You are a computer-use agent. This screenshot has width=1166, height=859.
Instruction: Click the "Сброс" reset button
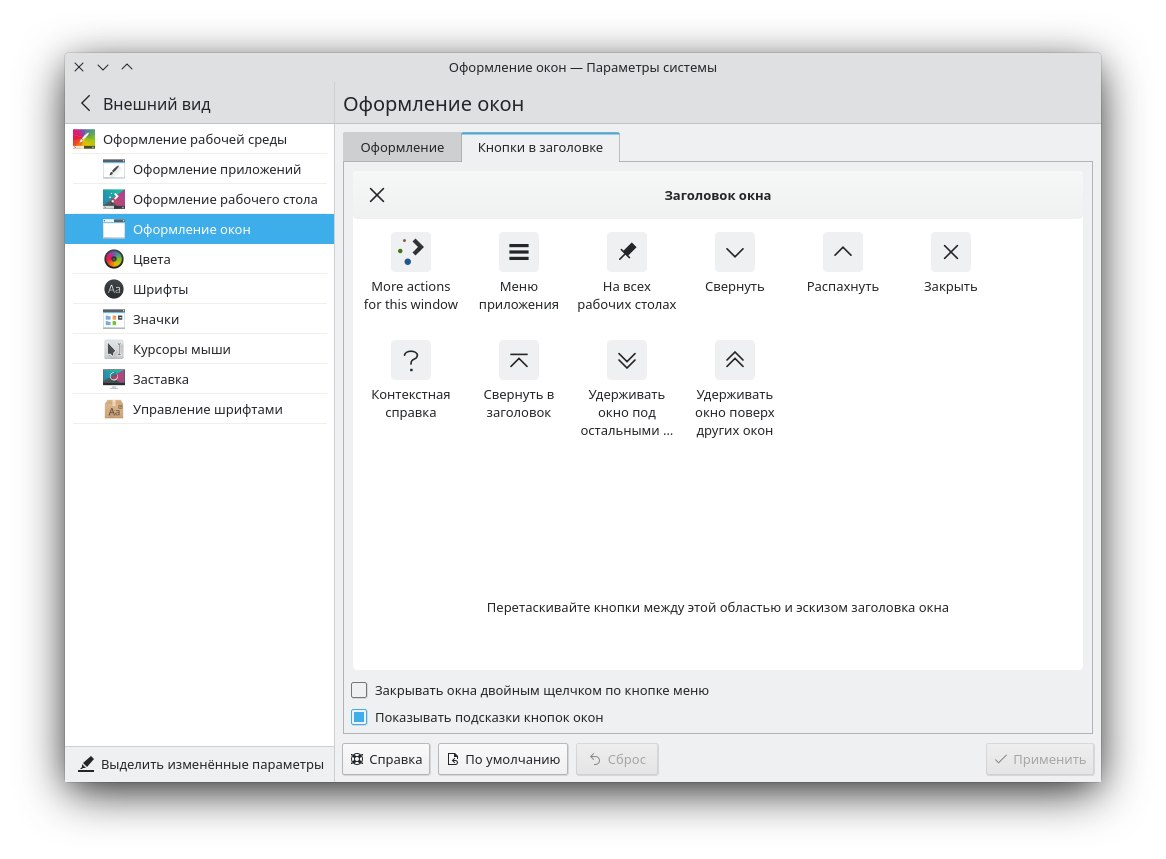617,759
